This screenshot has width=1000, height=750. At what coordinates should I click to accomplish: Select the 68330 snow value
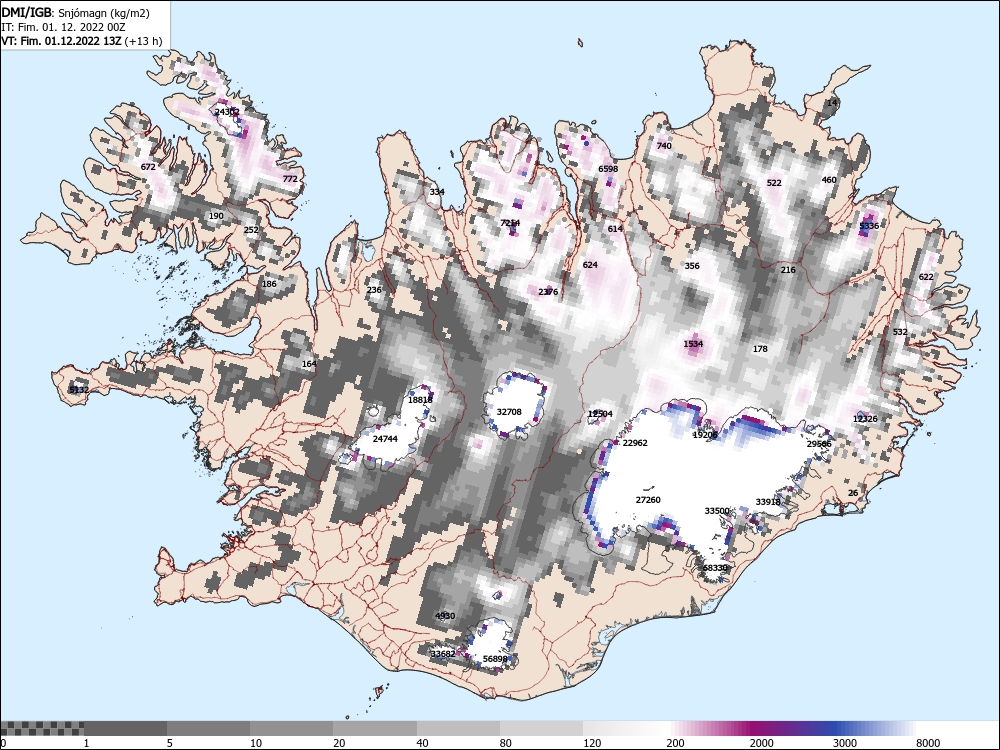715,567
